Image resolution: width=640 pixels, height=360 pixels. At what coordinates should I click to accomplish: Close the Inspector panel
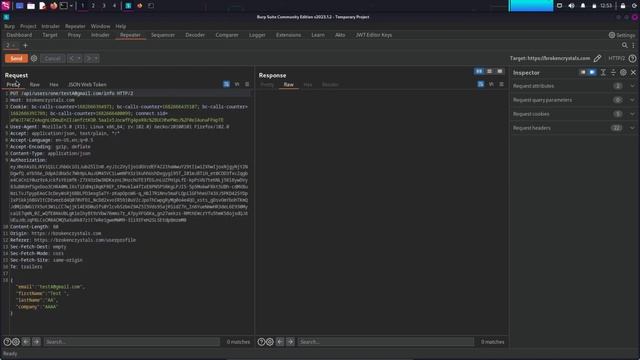(x=633, y=72)
